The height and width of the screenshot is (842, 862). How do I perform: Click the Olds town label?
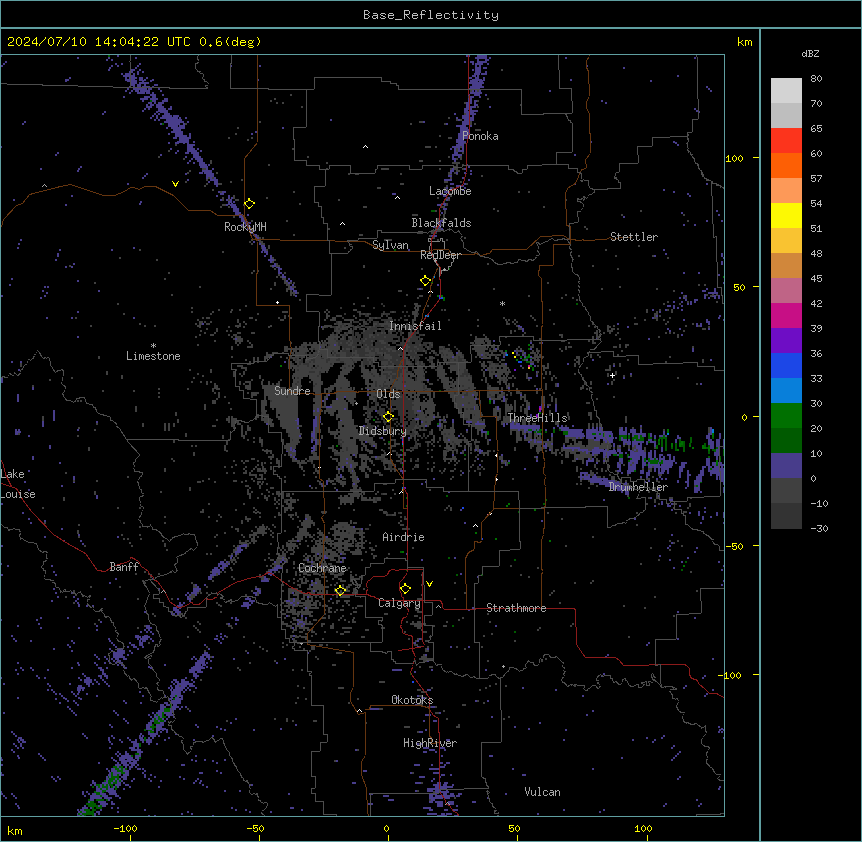click(388, 394)
